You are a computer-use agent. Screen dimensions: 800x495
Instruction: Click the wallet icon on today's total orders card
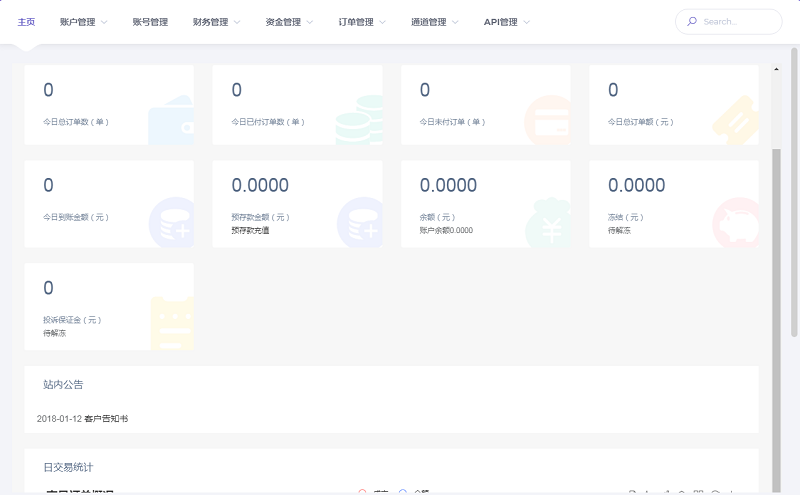171,121
